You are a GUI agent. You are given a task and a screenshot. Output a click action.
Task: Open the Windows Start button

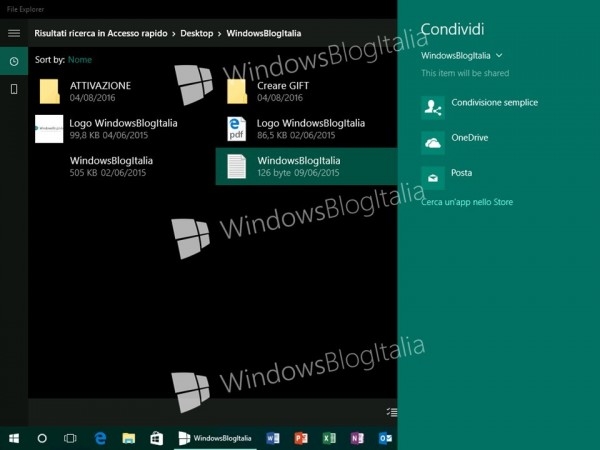point(14,438)
